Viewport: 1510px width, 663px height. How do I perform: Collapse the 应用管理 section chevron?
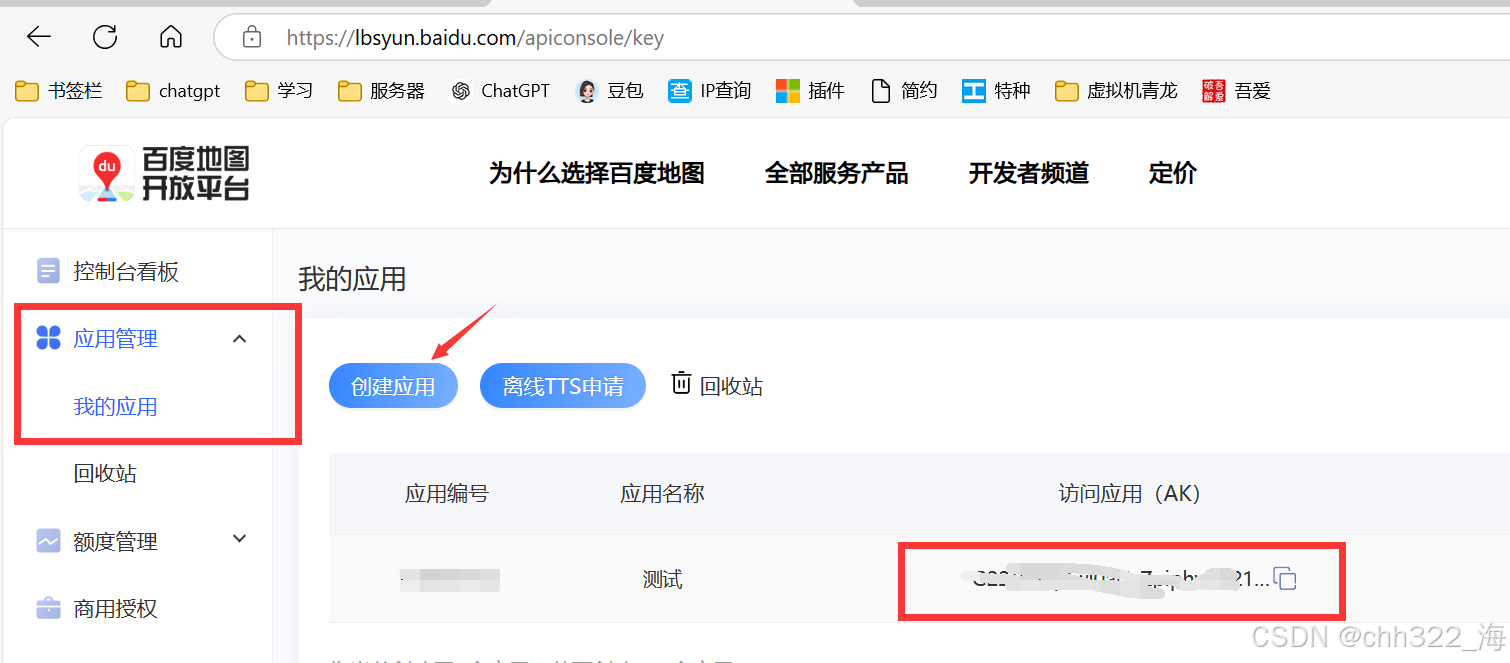(x=239, y=339)
